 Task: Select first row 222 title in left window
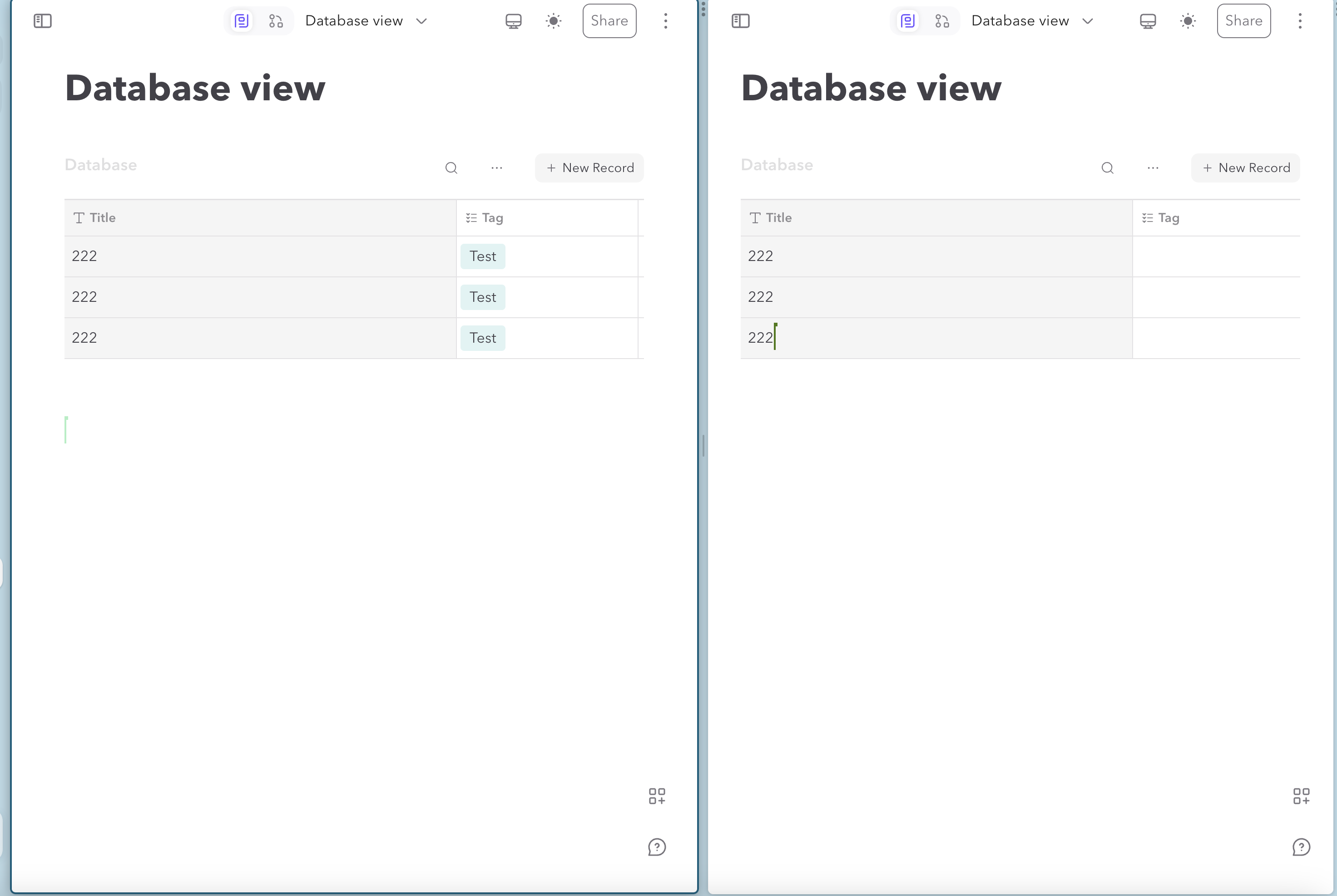click(x=260, y=256)
